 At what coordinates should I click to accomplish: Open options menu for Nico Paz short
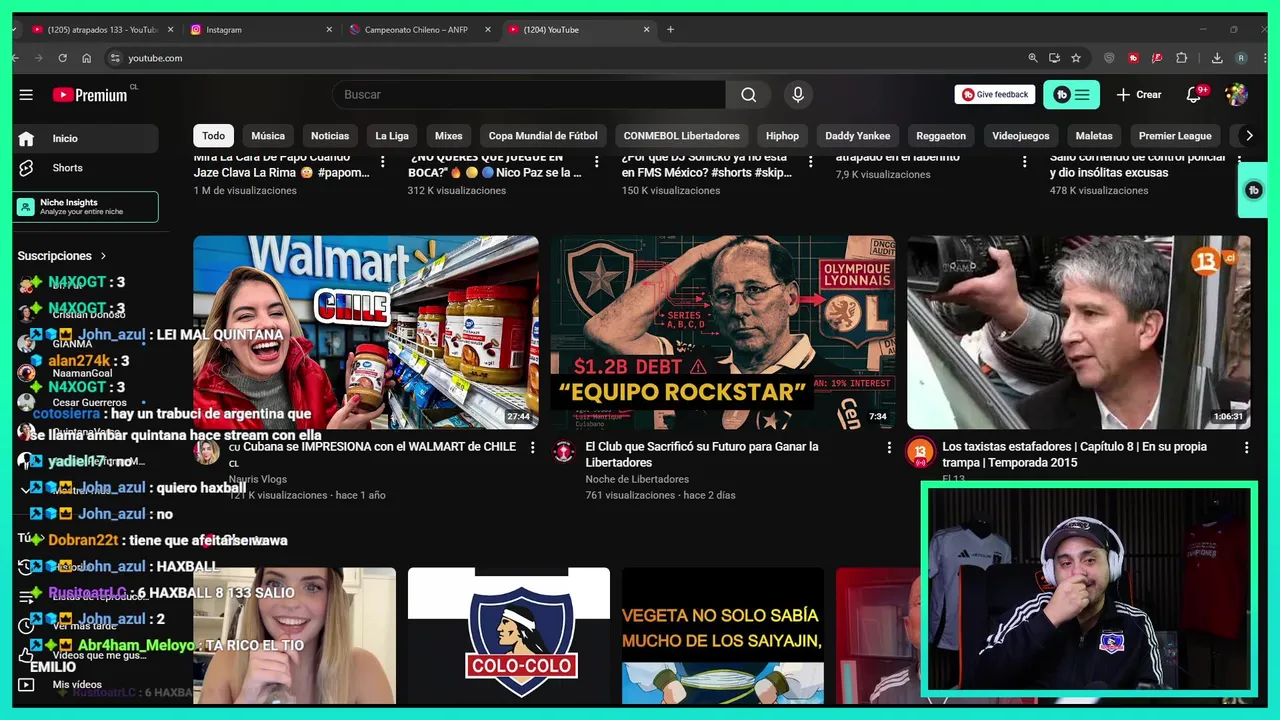point(597,161)
